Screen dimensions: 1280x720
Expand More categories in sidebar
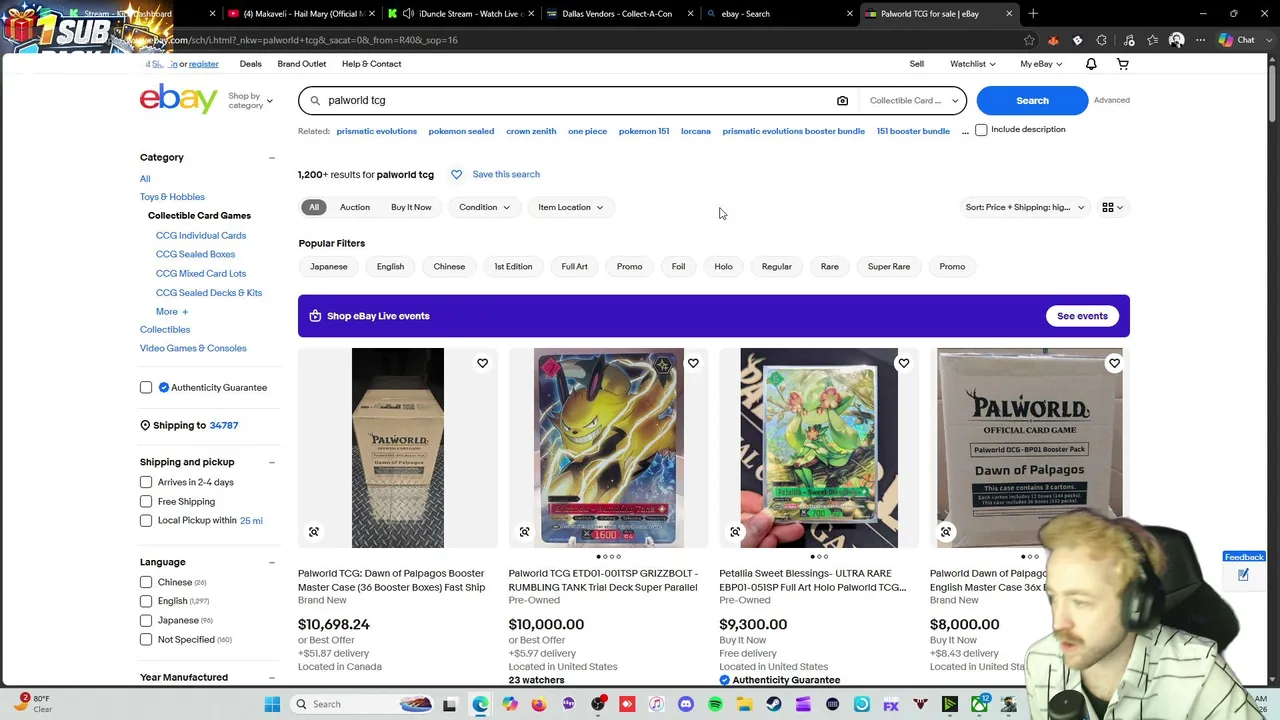pos(172,312)
